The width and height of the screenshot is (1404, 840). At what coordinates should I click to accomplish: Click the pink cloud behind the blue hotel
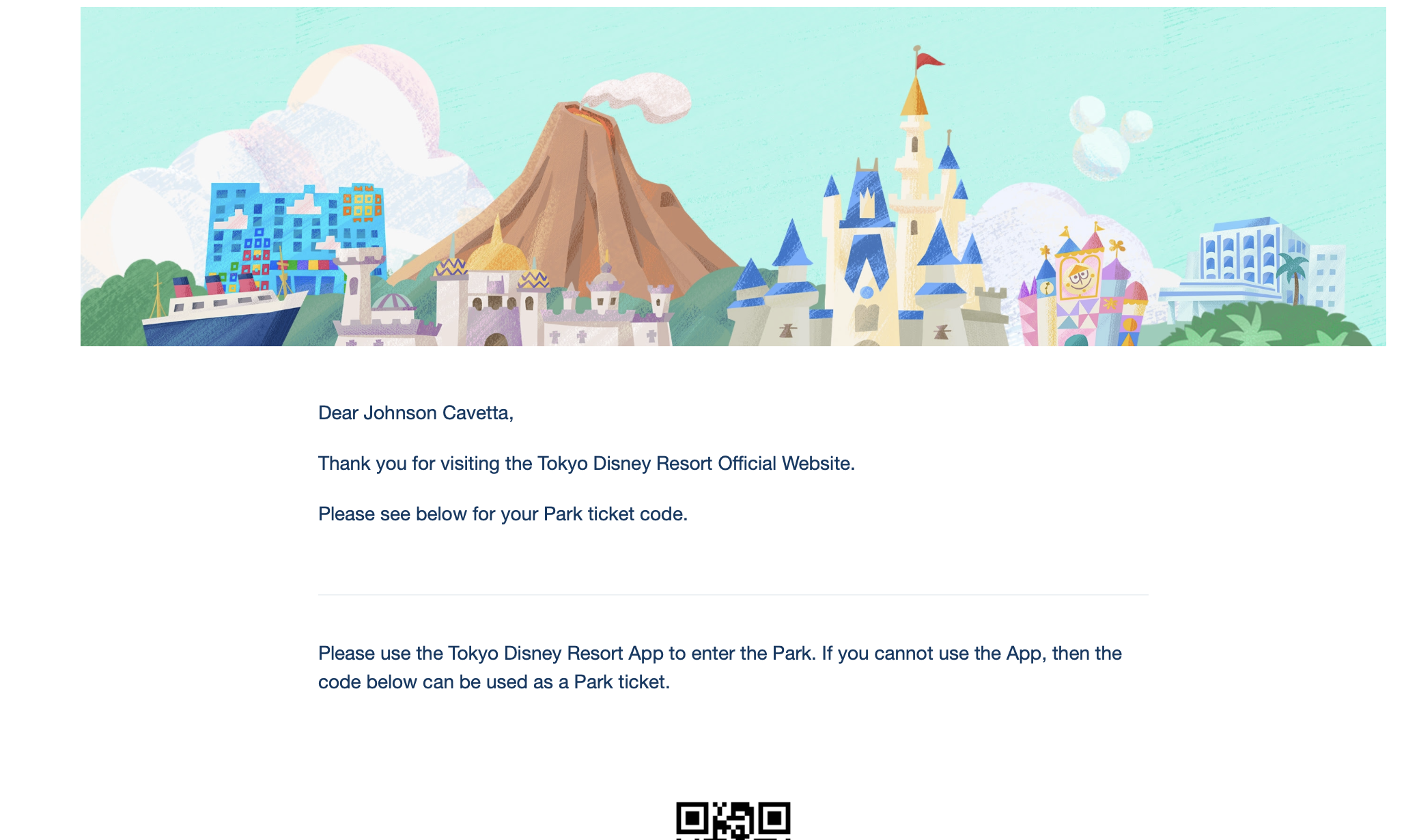click(362, 109)
